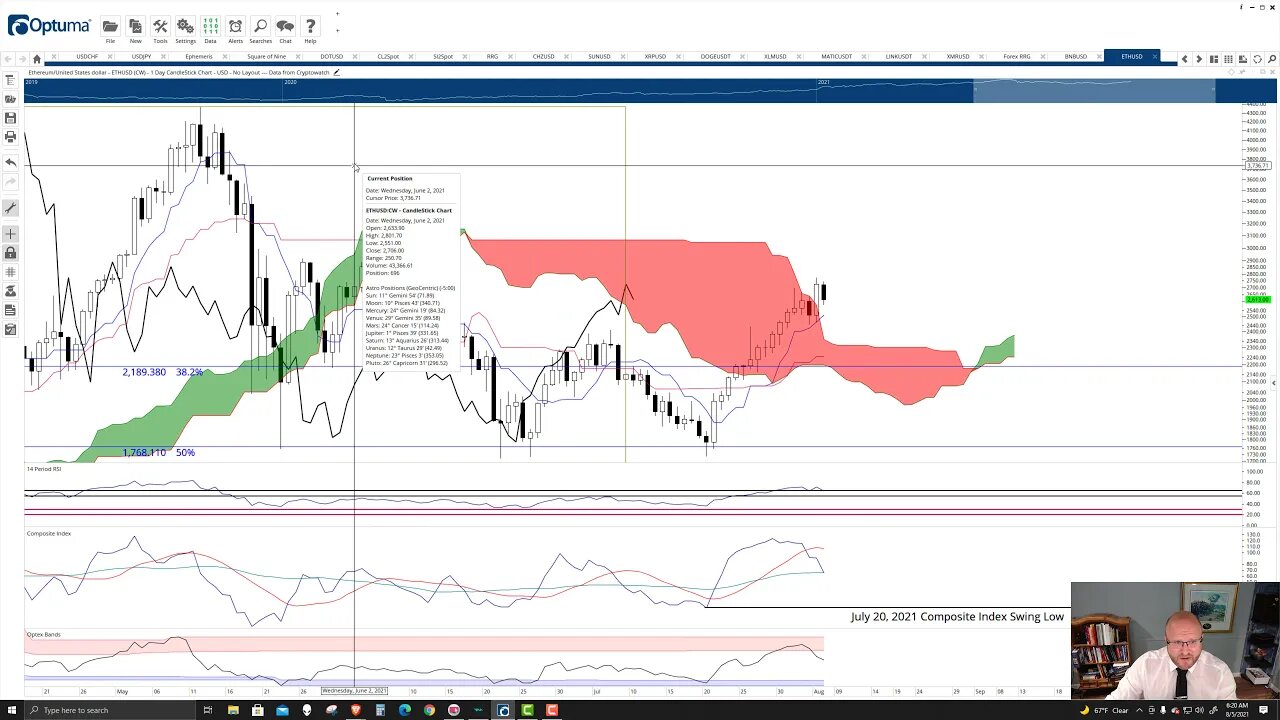
Task: Open the Settings gears icon
Action: 185,26
